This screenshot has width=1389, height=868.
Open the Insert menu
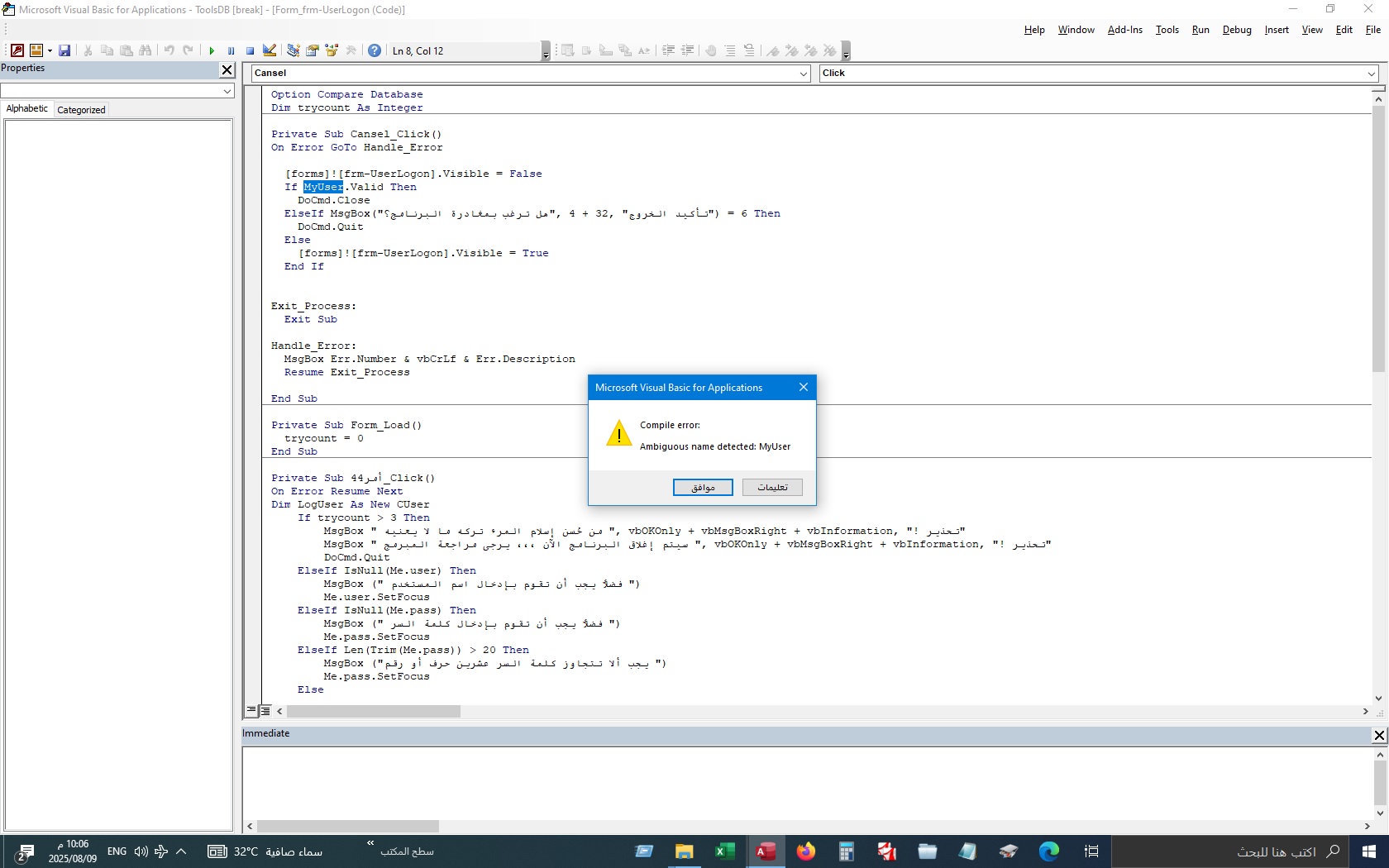pyautogui.click(x=1277, y=30)
